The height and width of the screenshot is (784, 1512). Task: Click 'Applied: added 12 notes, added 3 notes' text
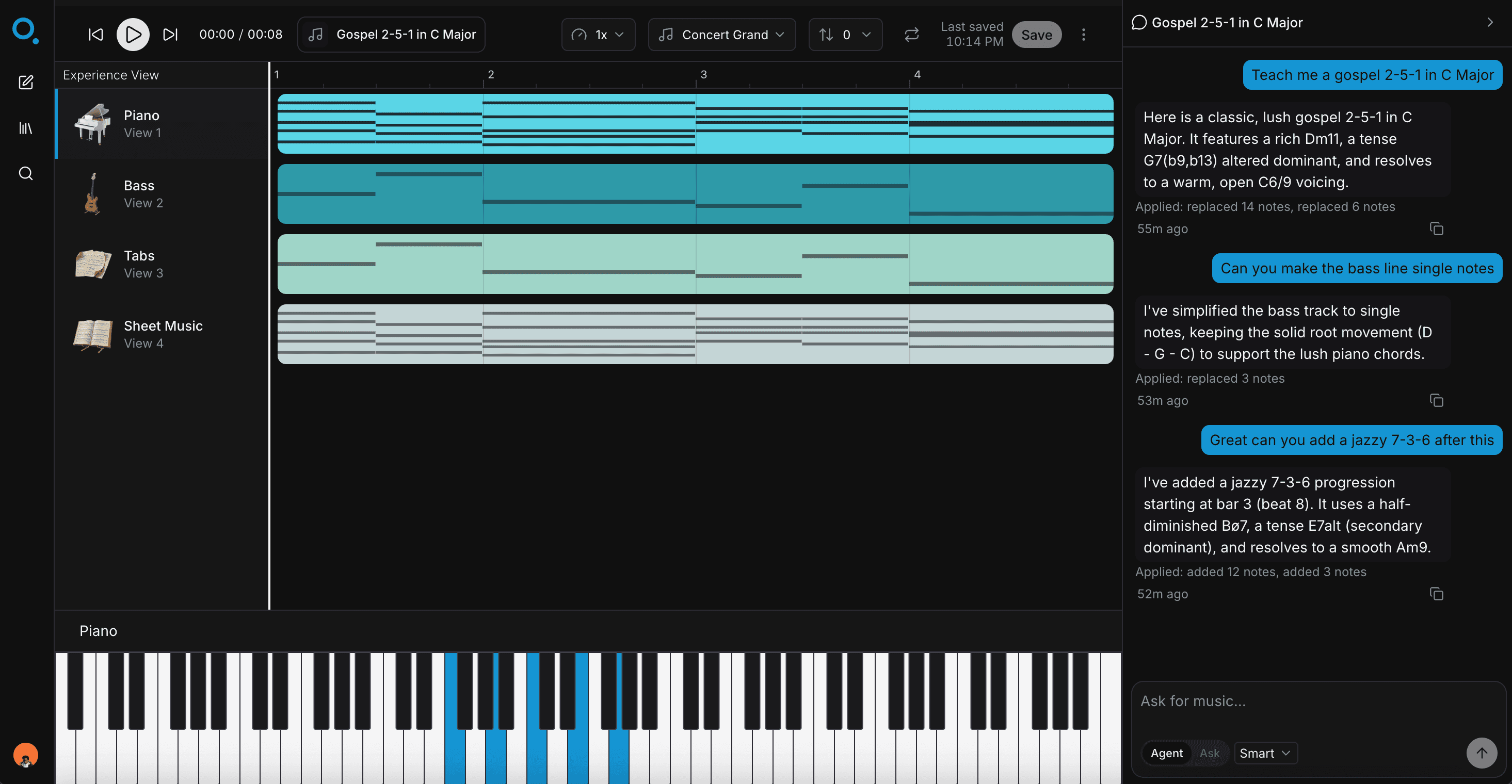pyautogui.click(x=1251, y=571)
